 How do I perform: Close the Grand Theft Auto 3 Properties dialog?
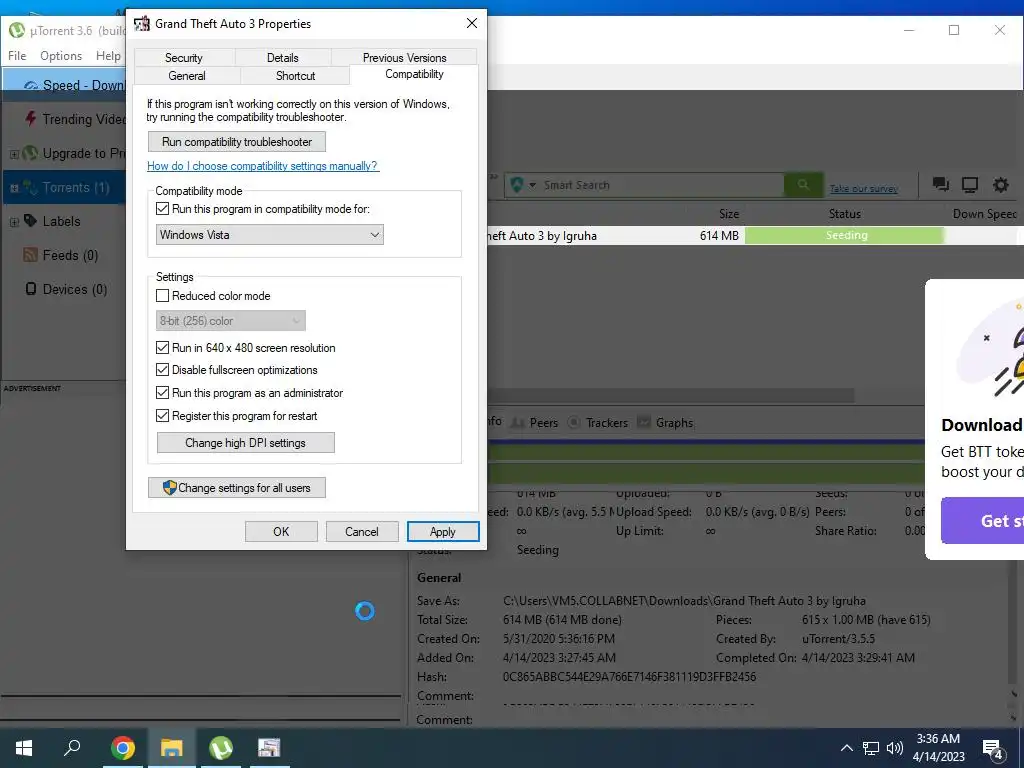click(x=472, y=24)
